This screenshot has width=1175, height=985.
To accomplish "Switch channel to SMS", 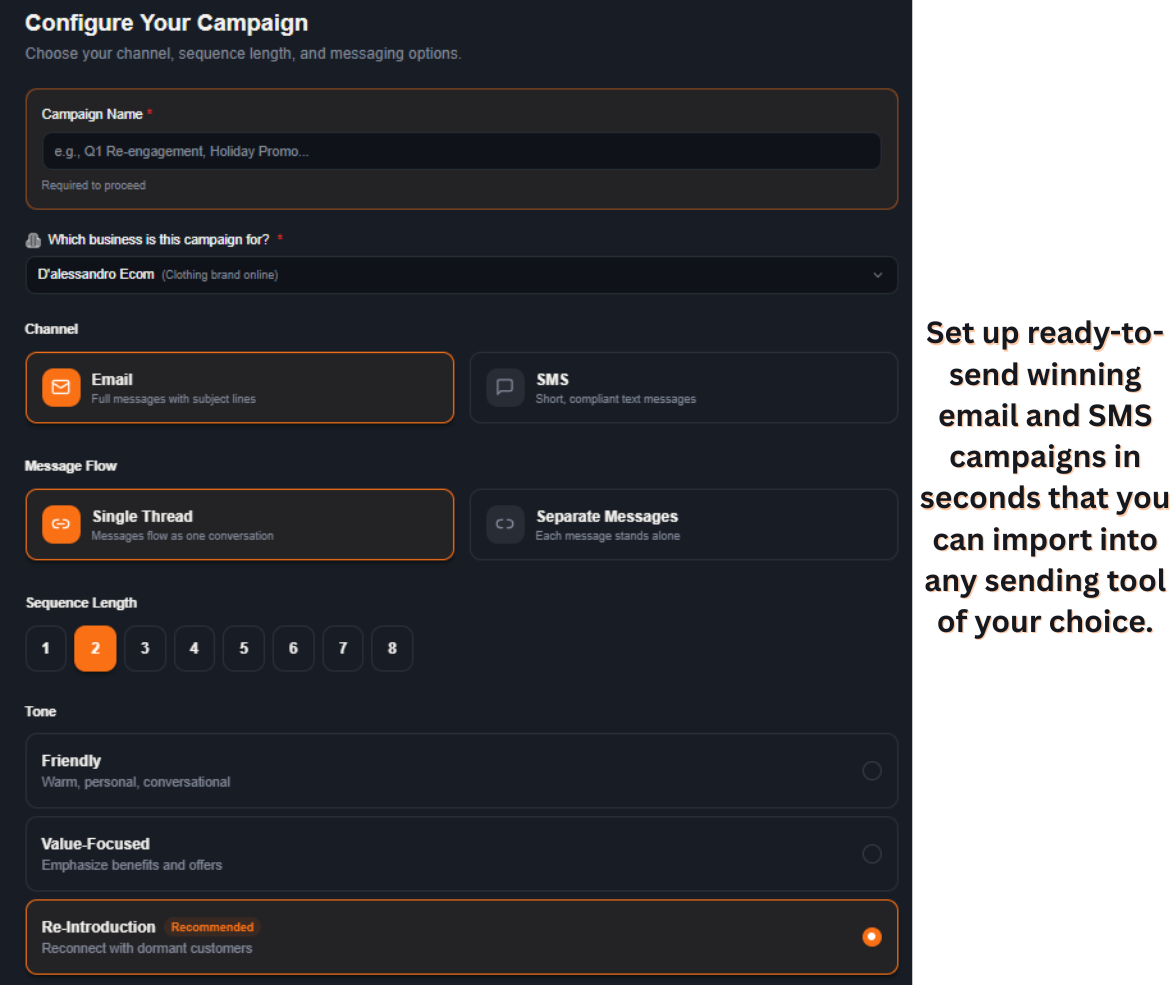I will coord(683,387).
